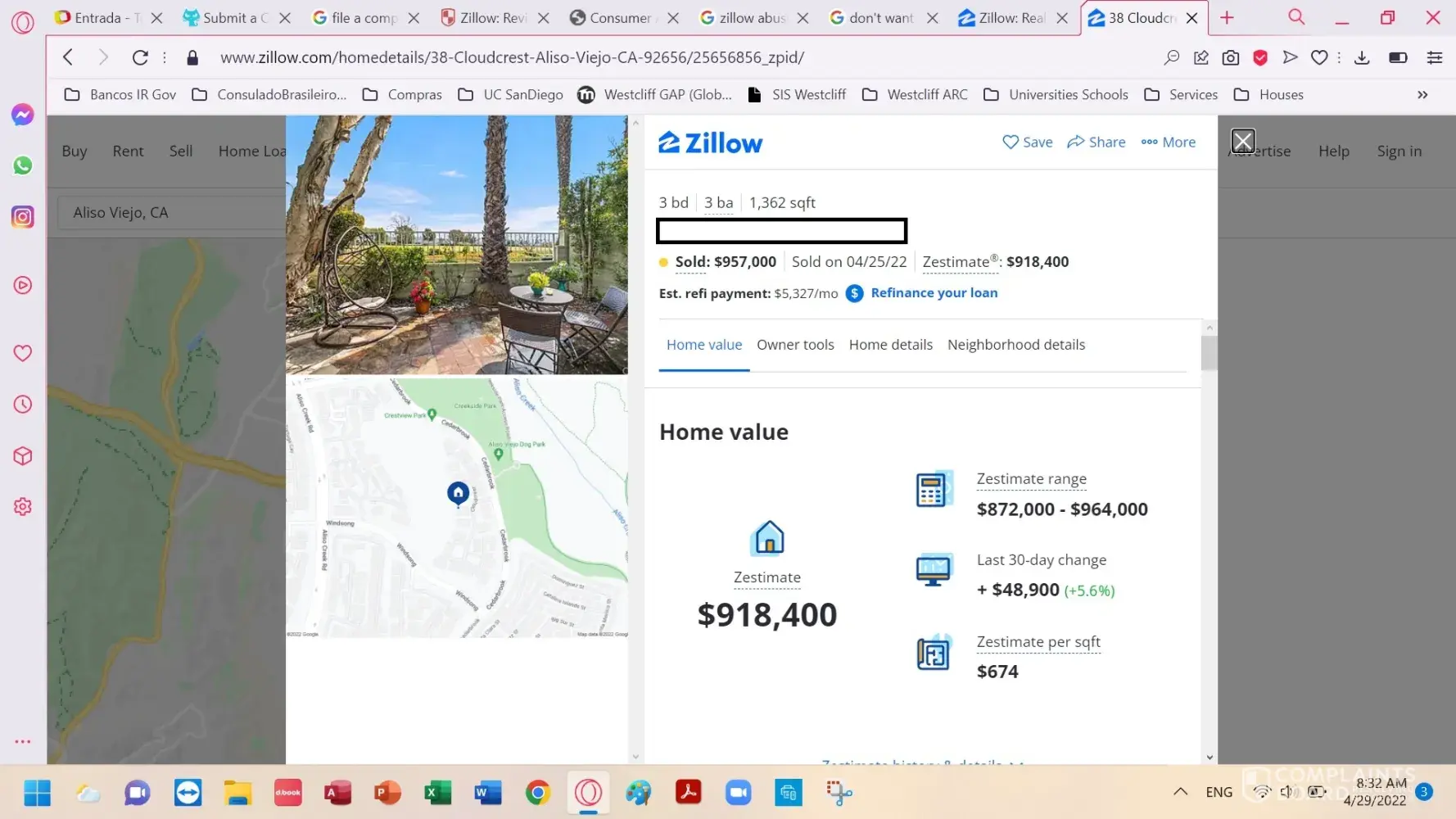The image size is (1456, 819).
Task: Reload the Zillow page
Action: [140, 57]
